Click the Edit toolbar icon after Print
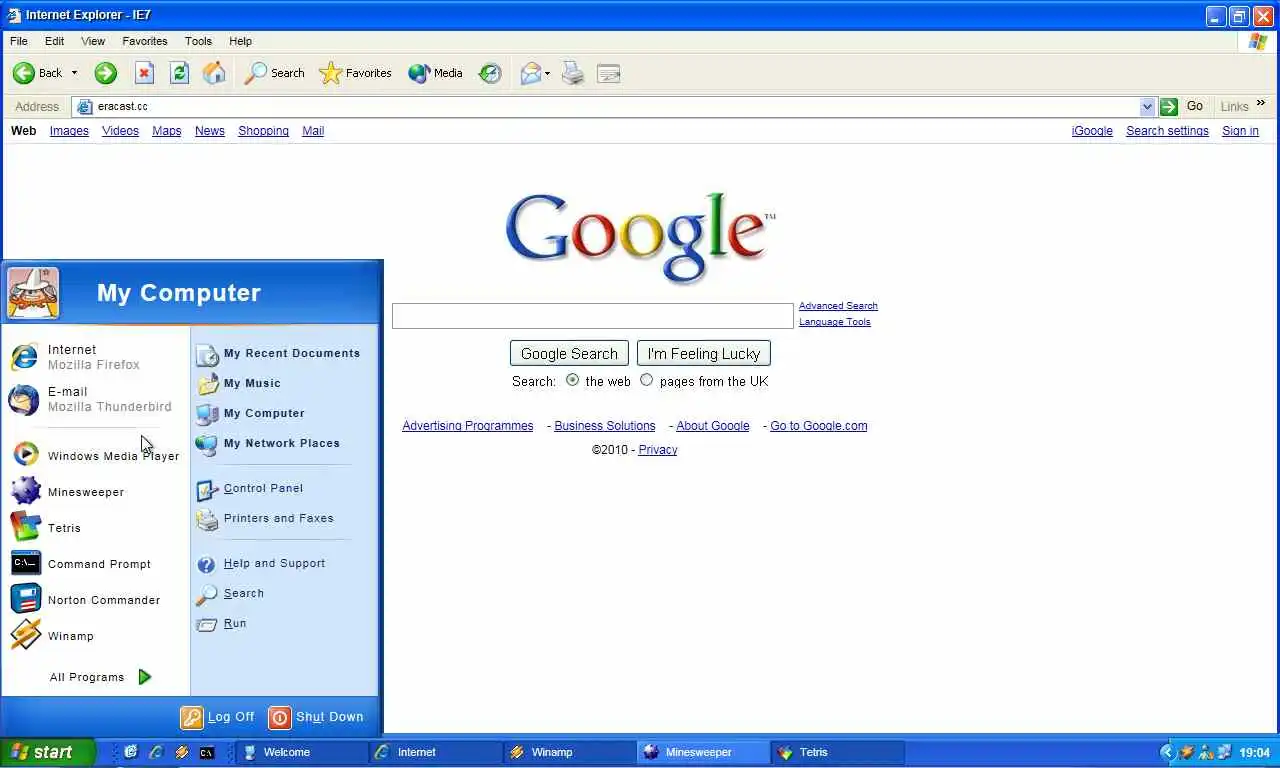 click(608, 73)
